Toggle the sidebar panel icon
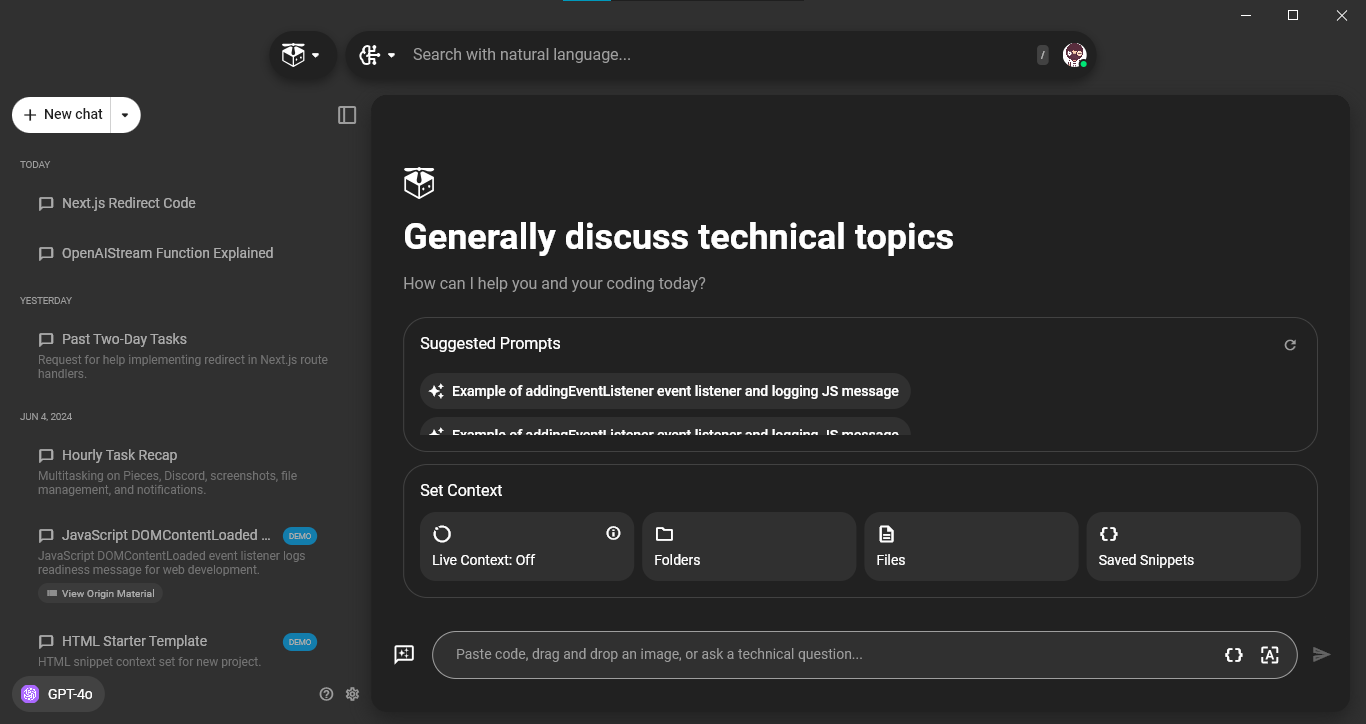Viewport: 1366px width, 724px height. click(347, 115)
